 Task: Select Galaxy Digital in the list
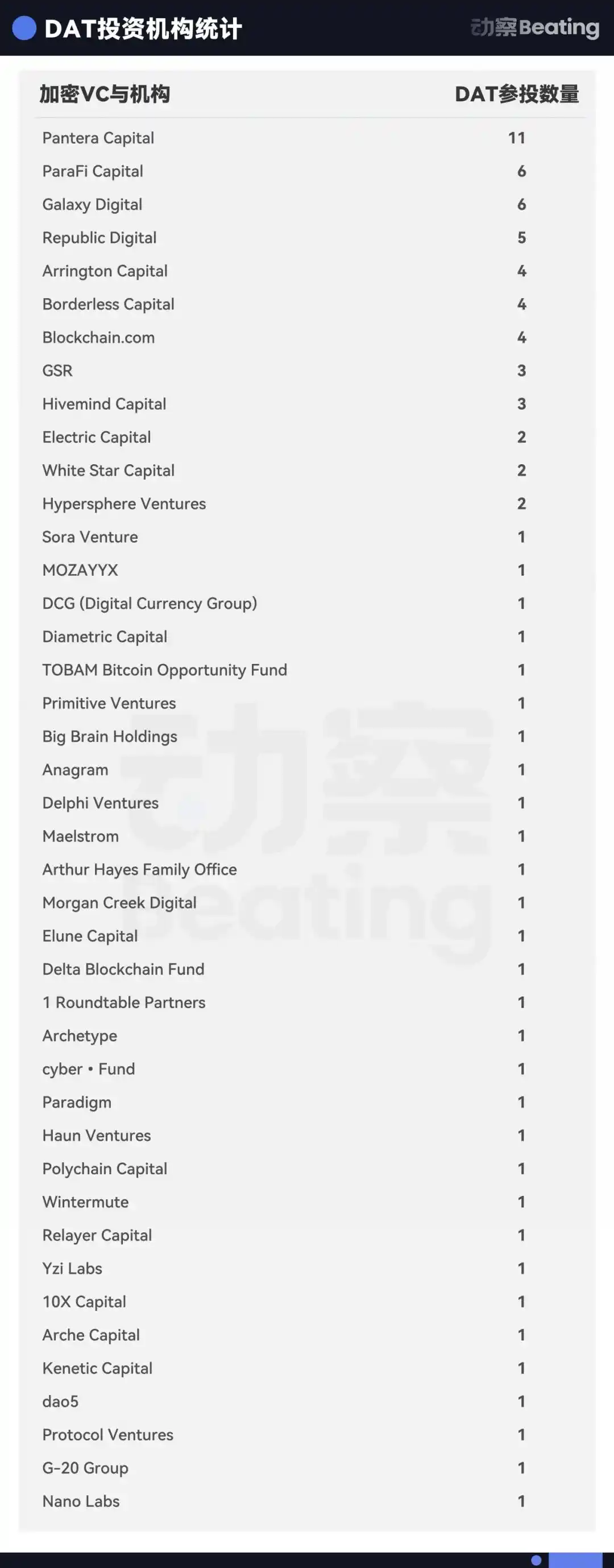tap(92, 204)
